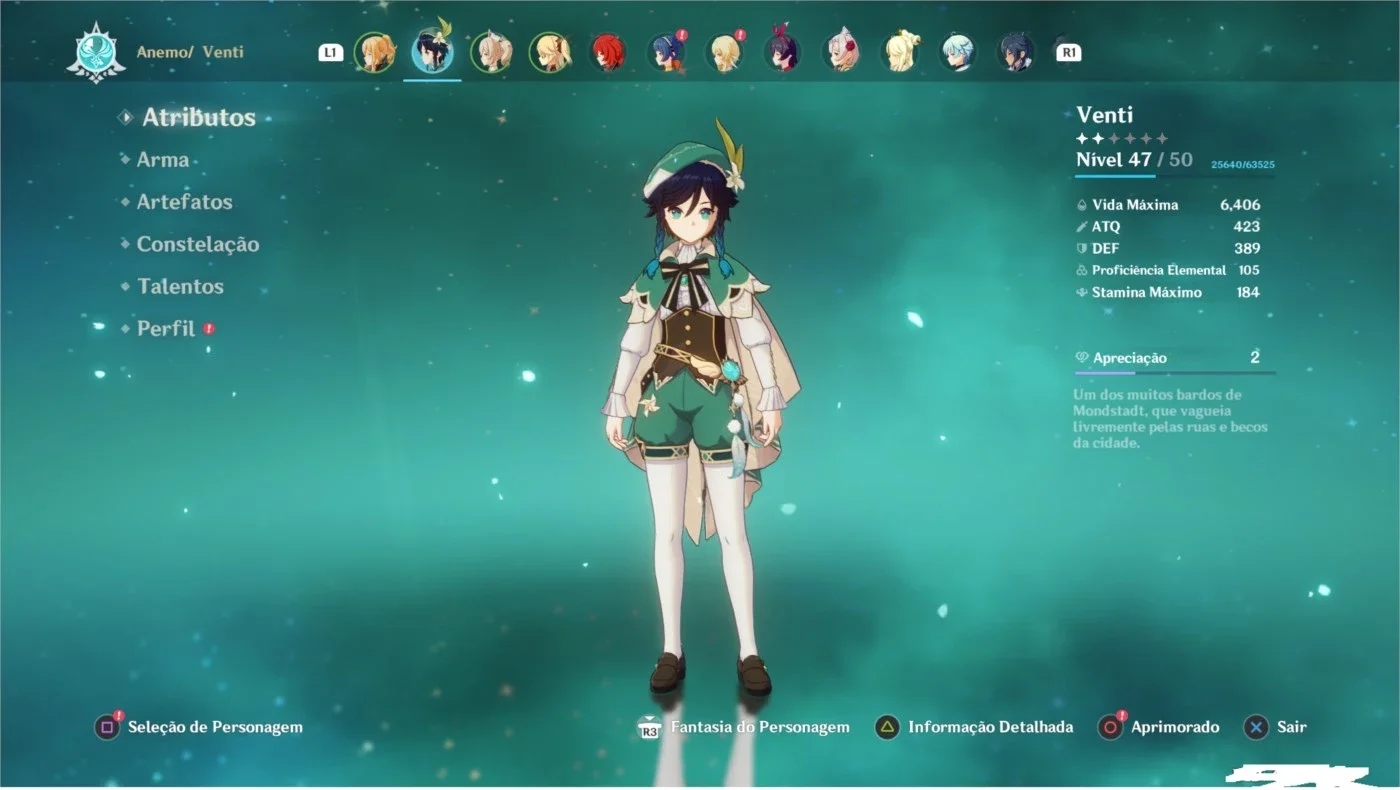Click the Stamina Máximo value '184'

tap(1247, 293)
